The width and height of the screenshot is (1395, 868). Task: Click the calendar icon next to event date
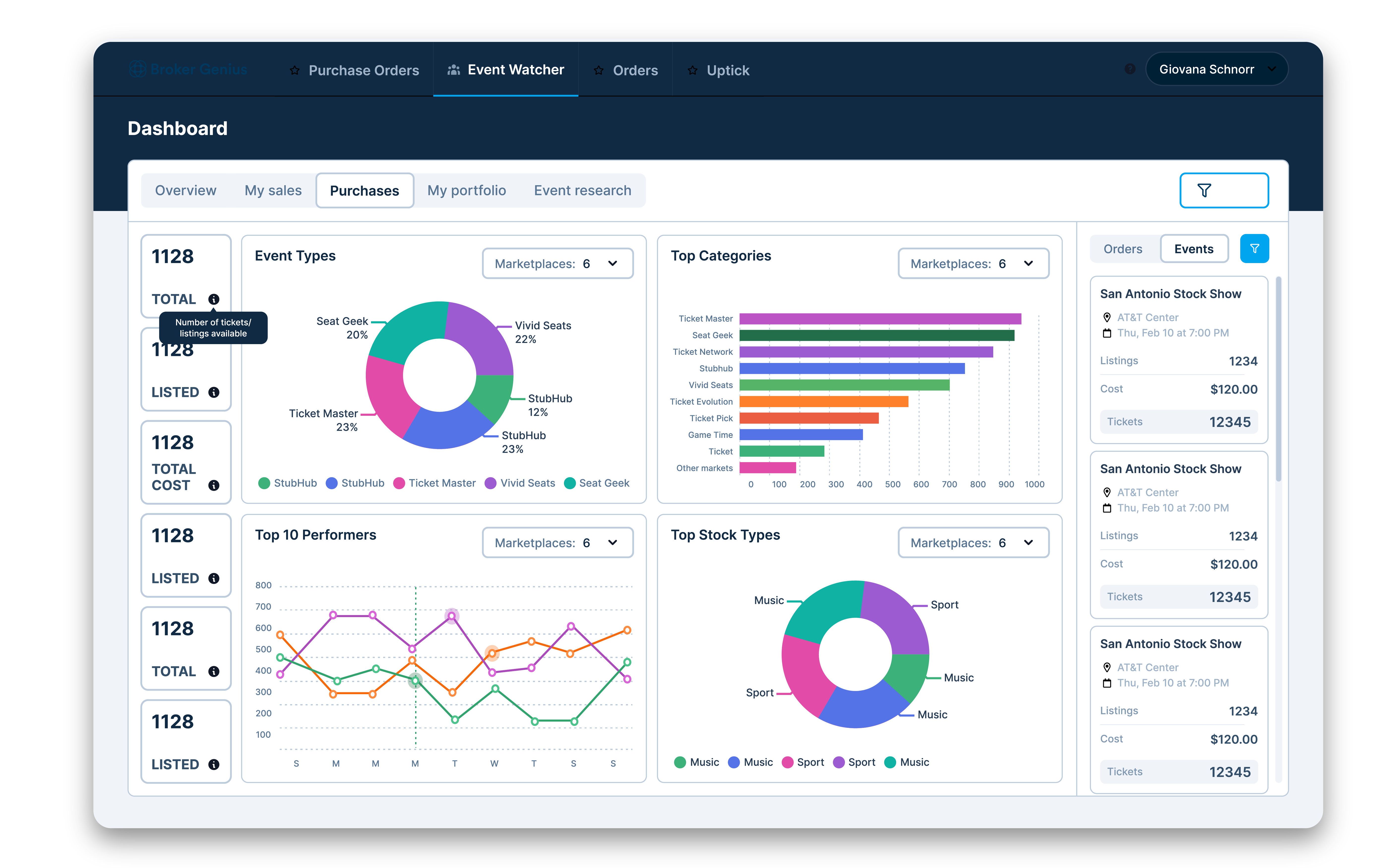click(1106, 333)
